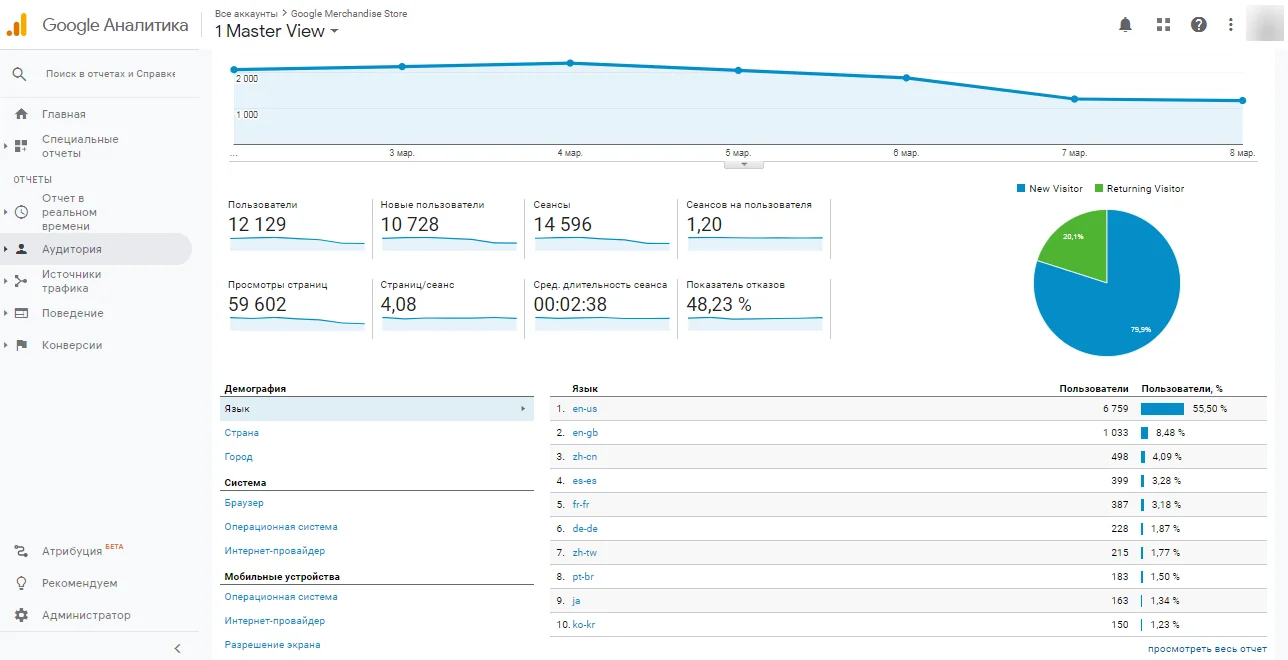Select Операционная система under Система
Image resolution: width=1288 pixels, height=660 pixels.
[x=281, y=527]
